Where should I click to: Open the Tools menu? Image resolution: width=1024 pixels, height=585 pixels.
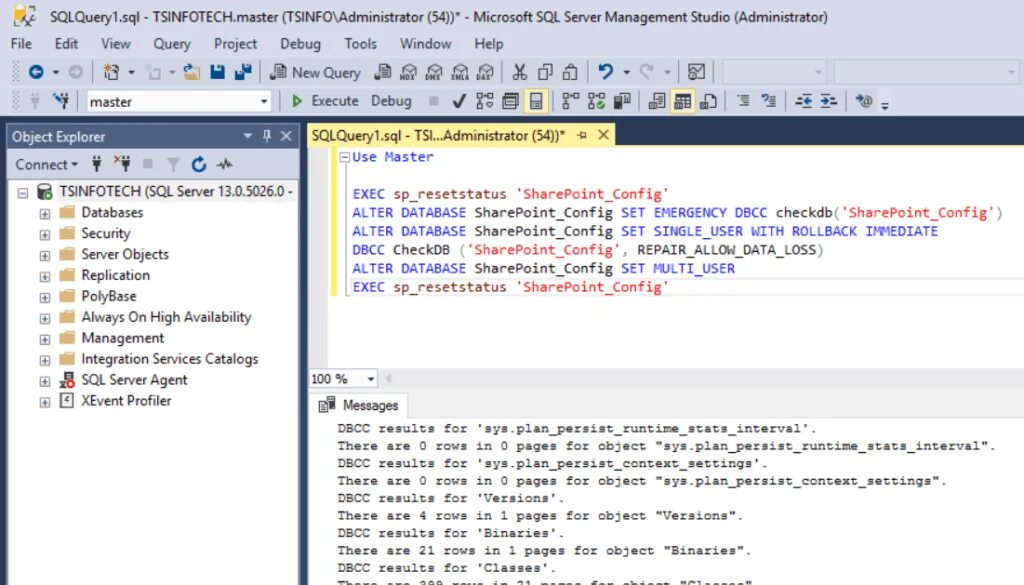pyautogui.click(x=360, y=44)
